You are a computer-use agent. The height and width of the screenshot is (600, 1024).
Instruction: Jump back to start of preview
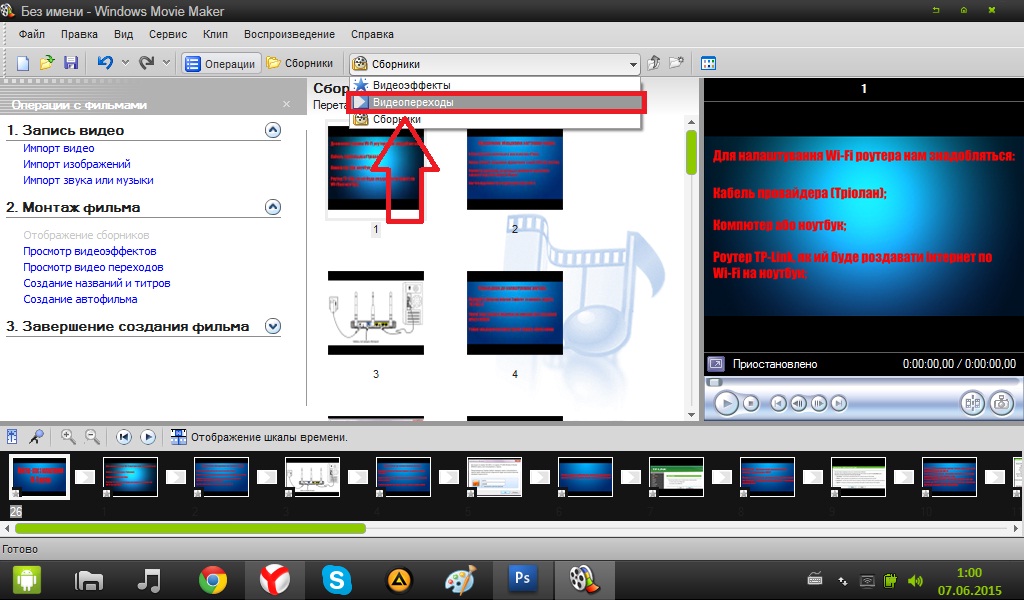pyautogui.click(x=778, y=403)
